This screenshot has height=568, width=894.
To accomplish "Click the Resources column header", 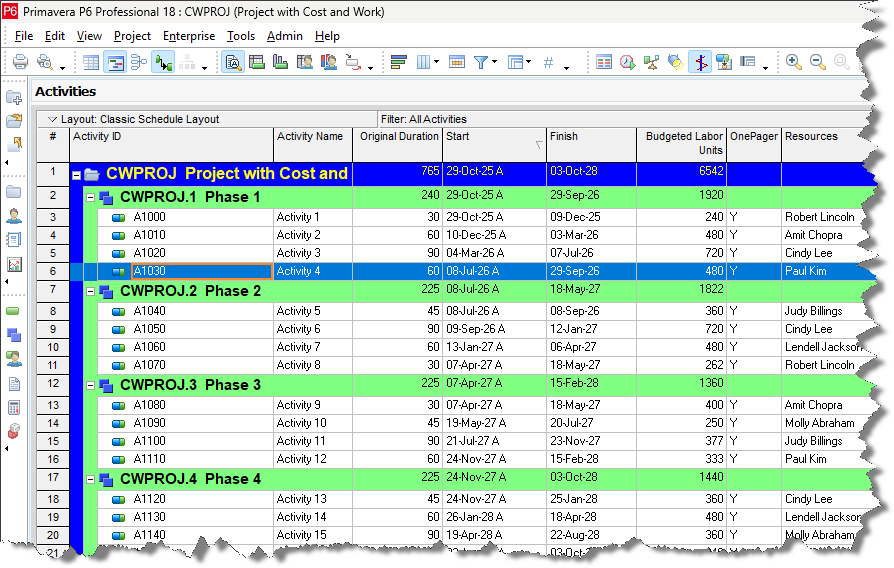I will point(827,145).
